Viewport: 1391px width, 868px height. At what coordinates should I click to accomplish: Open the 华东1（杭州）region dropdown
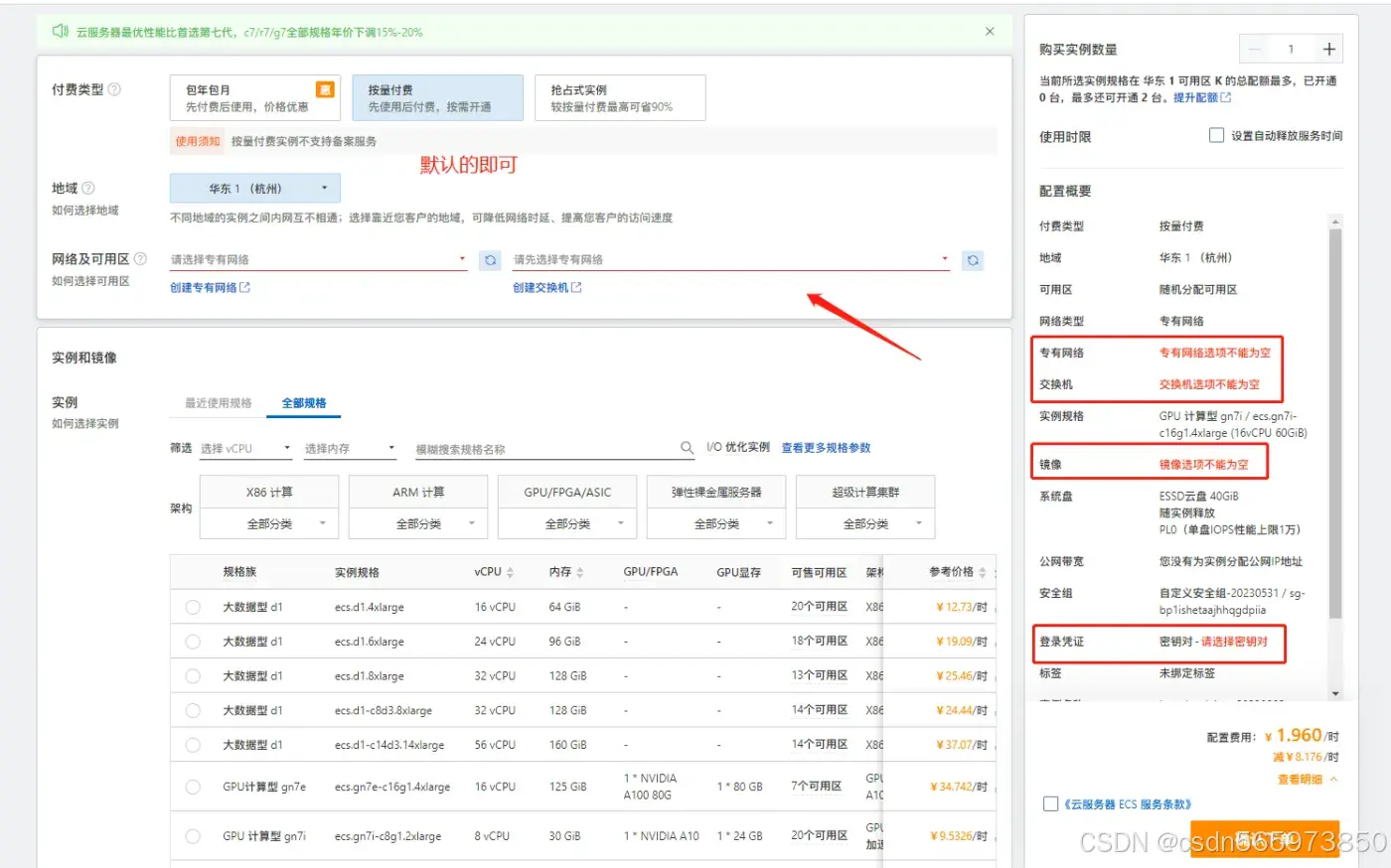[255, 188]
